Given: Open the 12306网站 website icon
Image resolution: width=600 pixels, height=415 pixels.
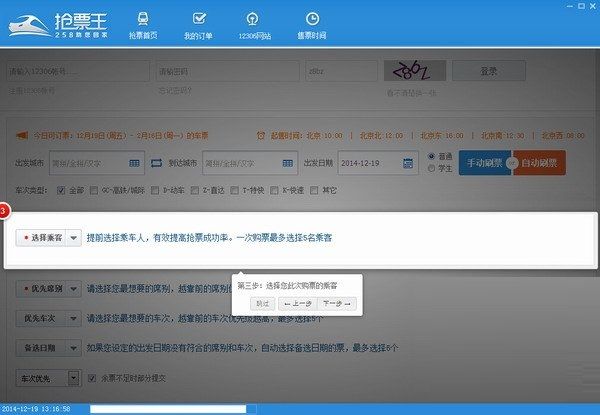Looking at the screenshot, I should point(256,25).
